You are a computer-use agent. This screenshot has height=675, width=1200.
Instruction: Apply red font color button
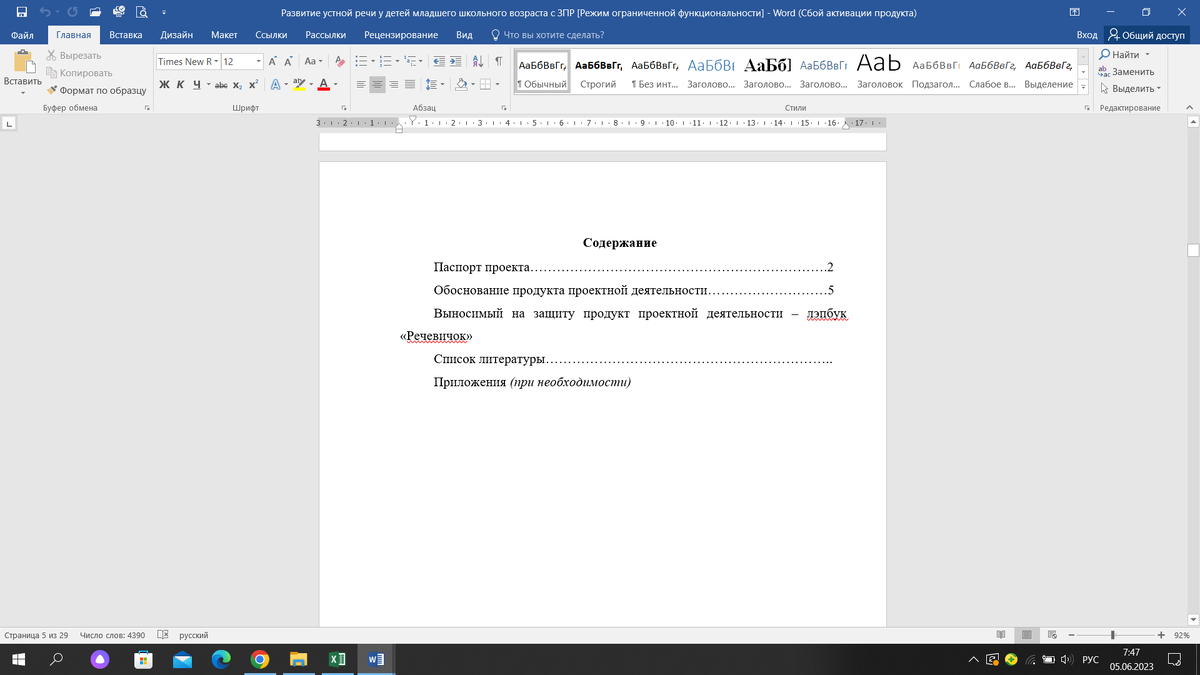(x=324, y=84)
